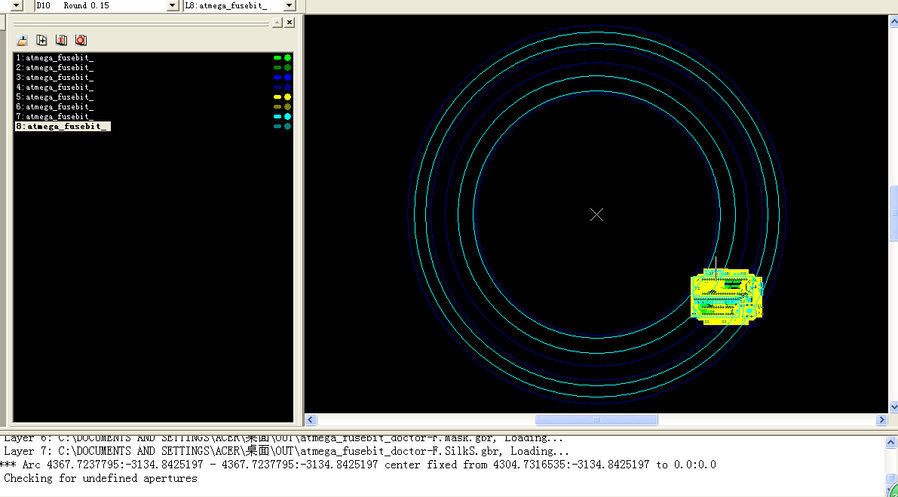This screenshot has height=497, width=898.
Task: Select layer 1:atmega_fusebit_ in the list
Action: coord(55,58)
